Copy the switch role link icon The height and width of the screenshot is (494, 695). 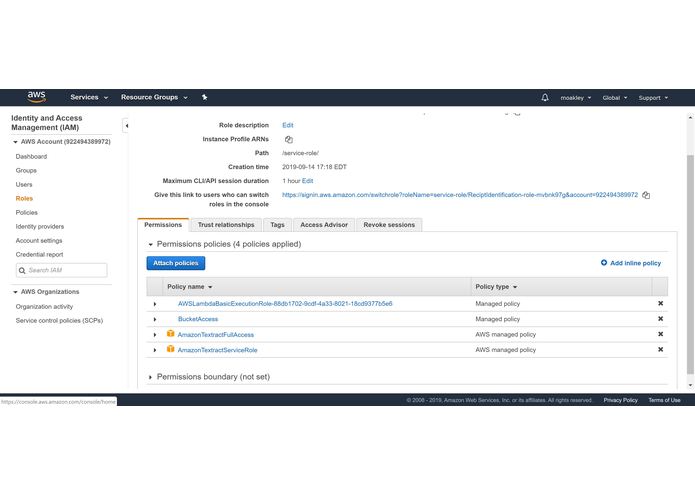pos(646,195)
